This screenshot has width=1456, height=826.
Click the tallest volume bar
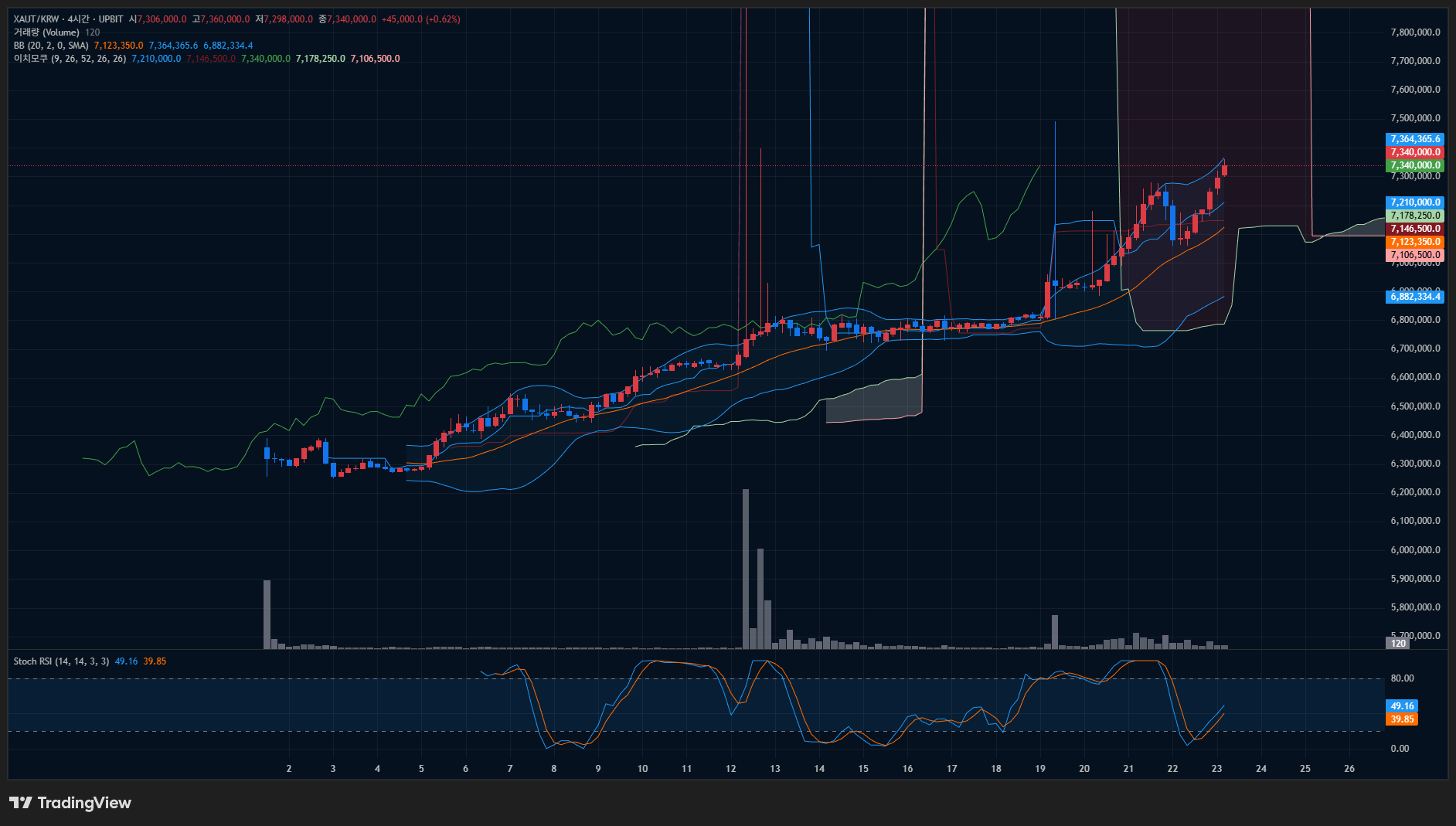[746, 569]
